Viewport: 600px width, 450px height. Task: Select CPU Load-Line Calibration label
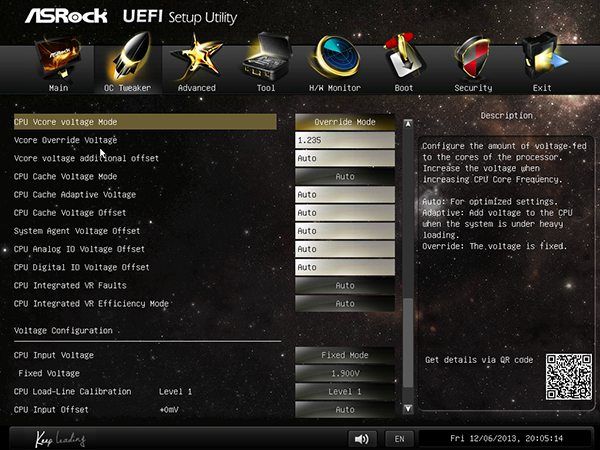pyautogui.click(x=72, y=391)
